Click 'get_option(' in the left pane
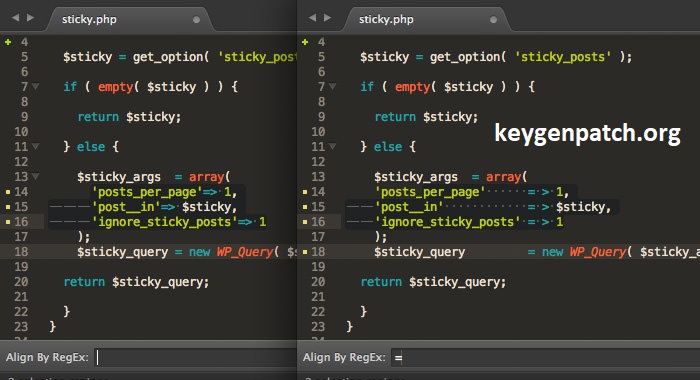This screenshot has height=380, width=700. [171, 58]
